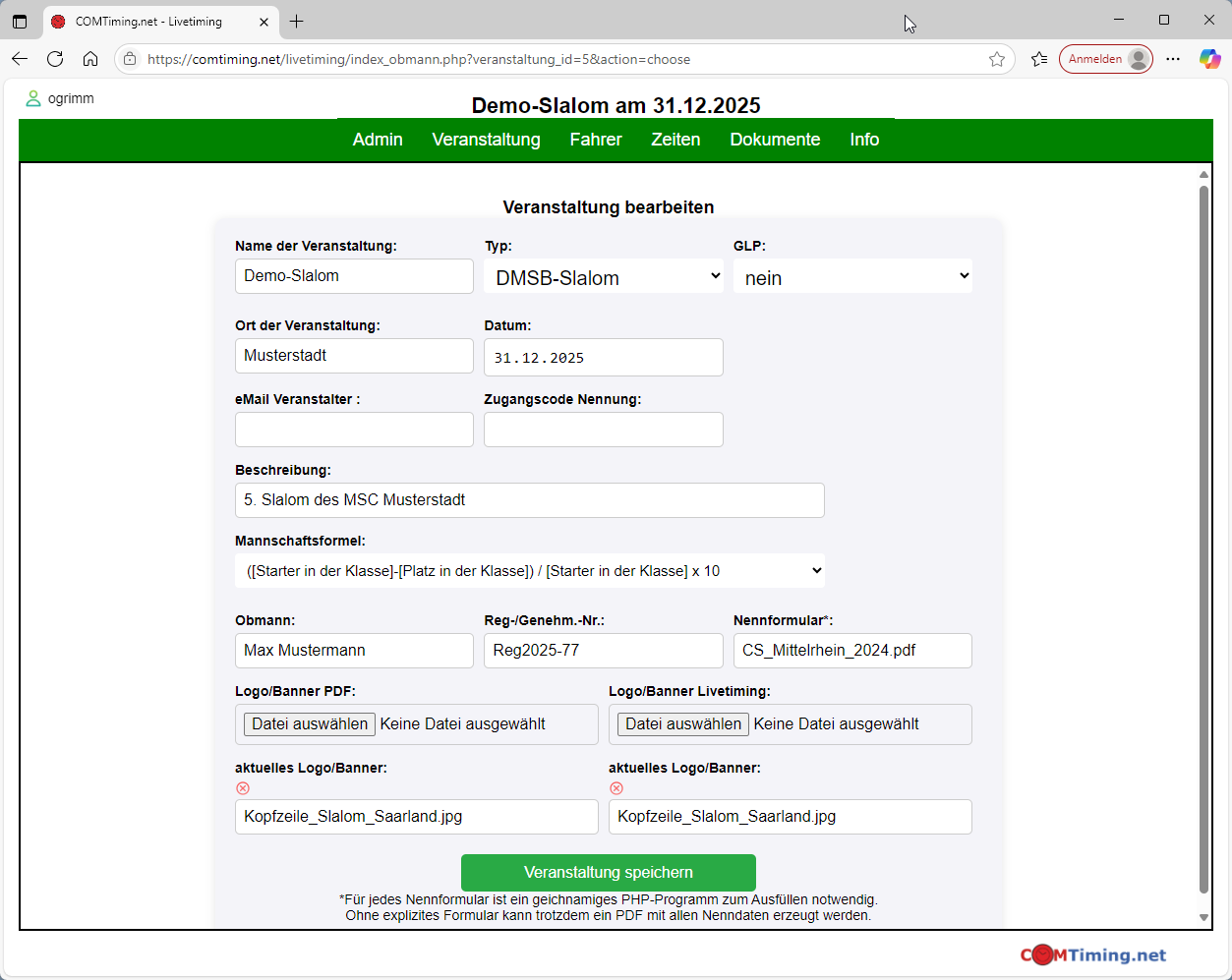Viewport: 1232px width, 980px height.
Task: Open the Veranstaltung menu
Action: (x=487, y=140)
